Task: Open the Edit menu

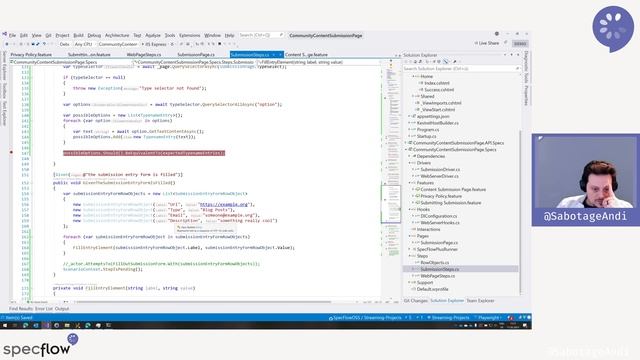Action: pyautogui.click(x=24, y=36)
